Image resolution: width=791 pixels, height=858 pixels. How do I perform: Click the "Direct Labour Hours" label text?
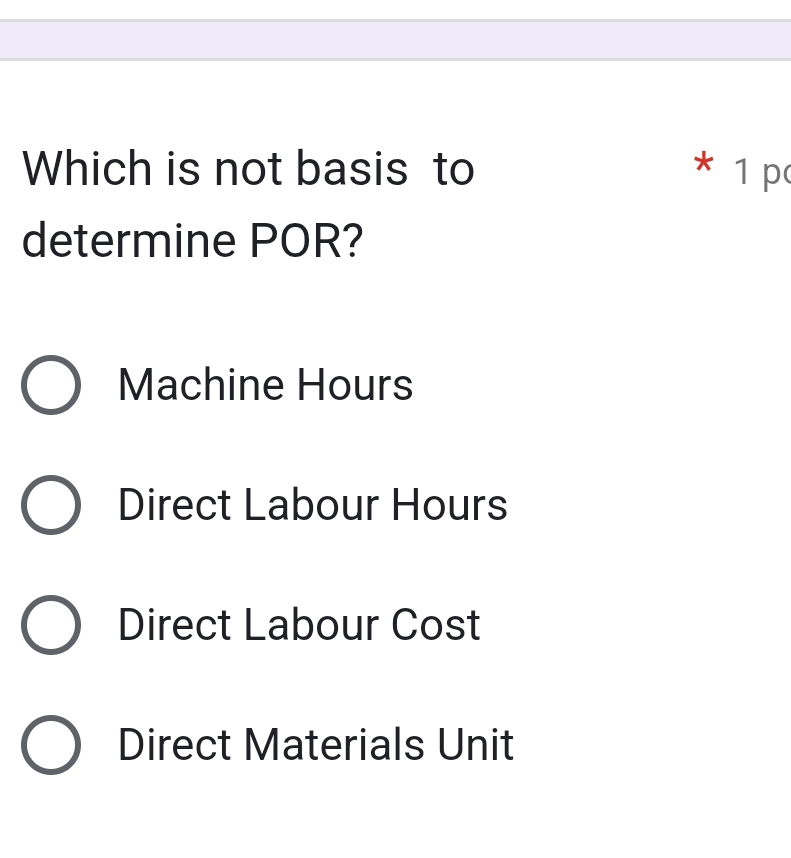click(312, 505)
